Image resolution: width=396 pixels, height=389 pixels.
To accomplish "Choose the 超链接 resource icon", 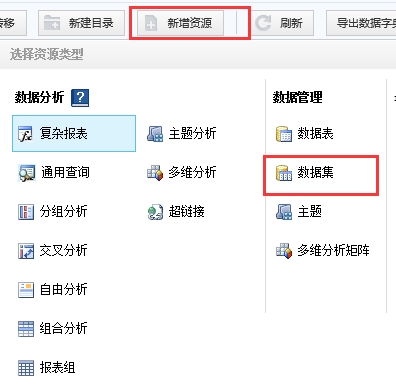I will (x=155, y=212).
